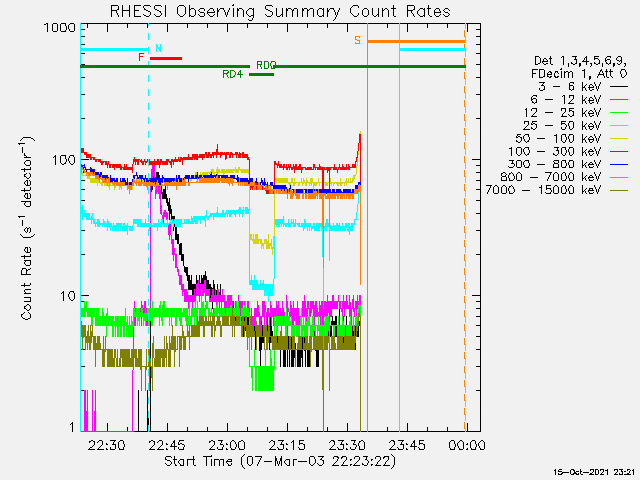The height and width of the screenshot is (480, 640).
Task: Click the 'Start Time (07-Mar-03 22:23:22)' axis title
Action: point(280,461)
